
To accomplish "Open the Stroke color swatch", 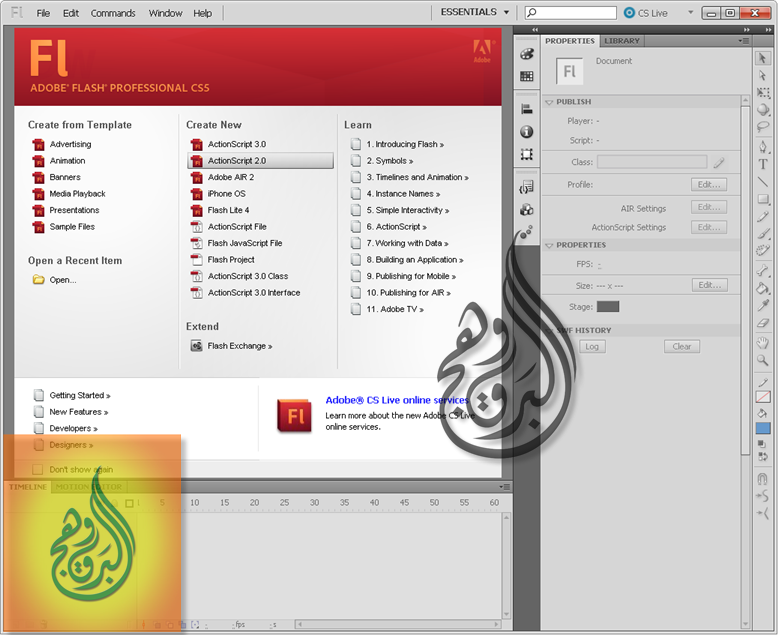I will point(763,397).
